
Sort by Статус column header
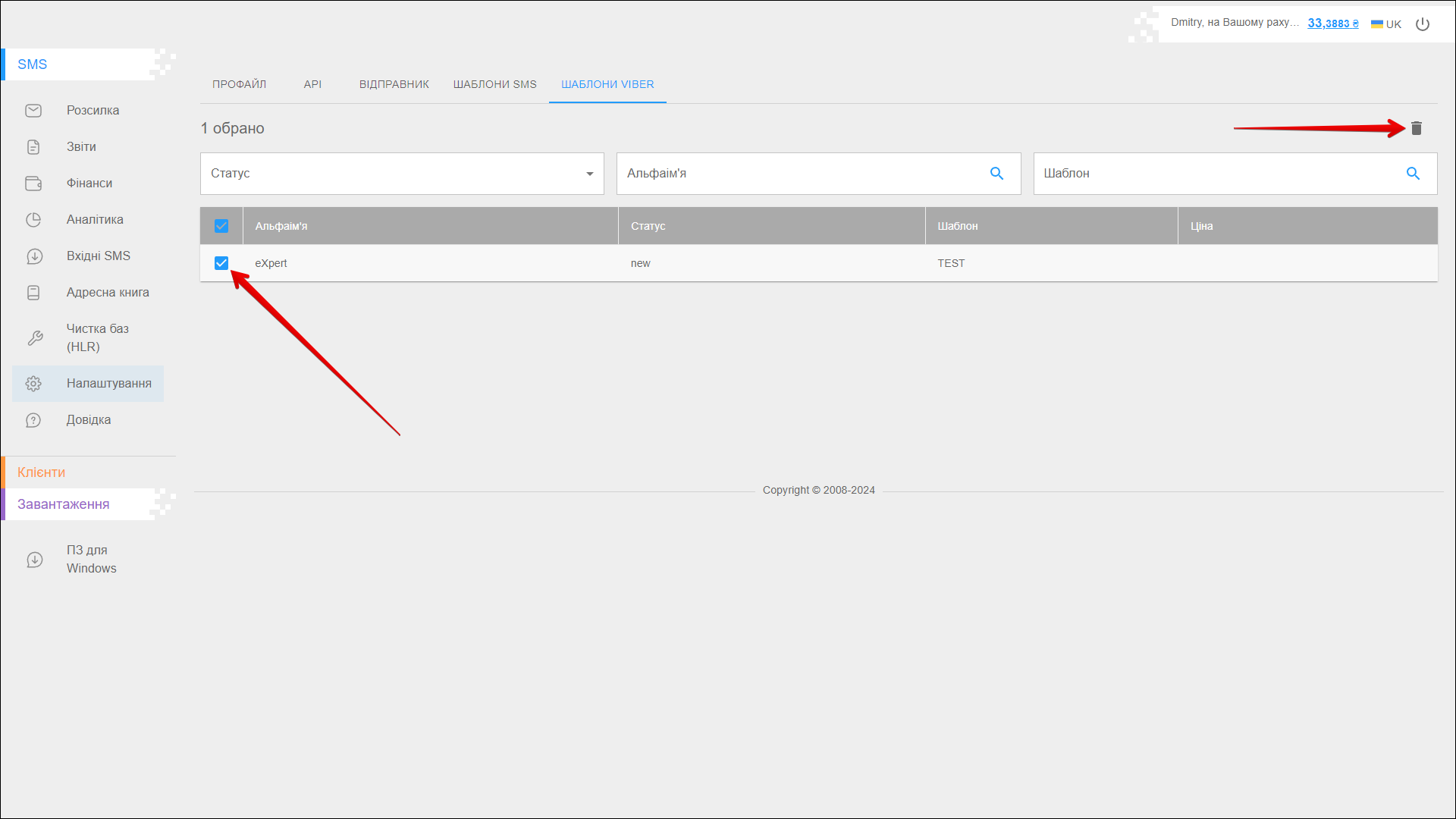coord(648,226)
